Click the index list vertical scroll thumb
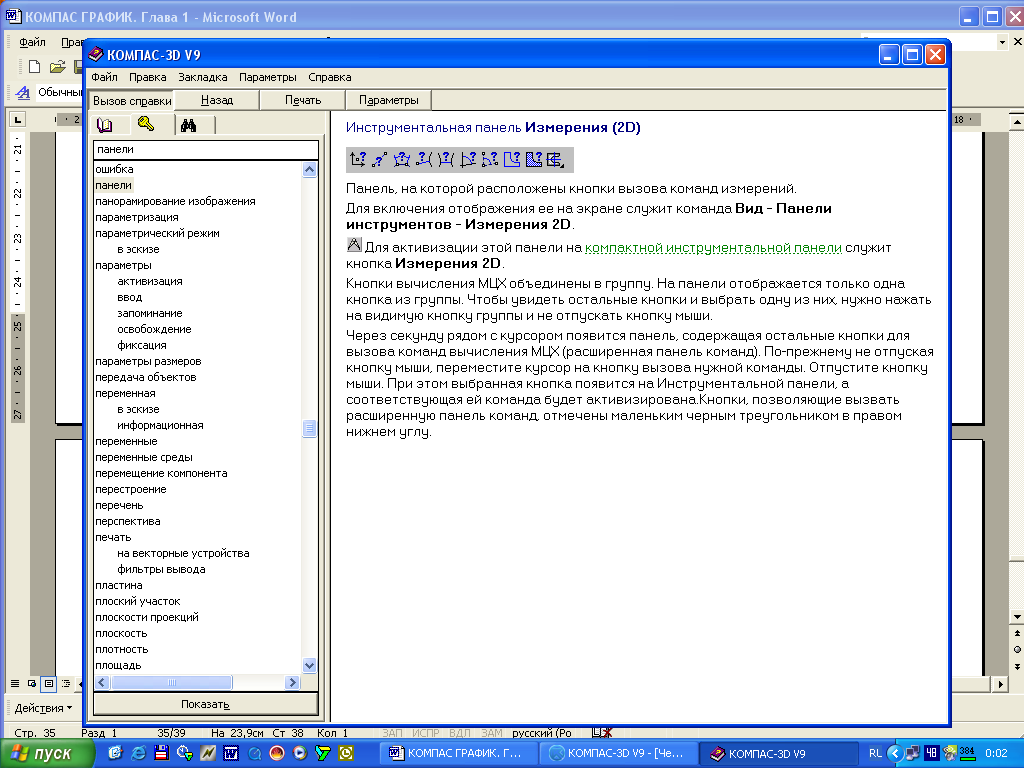The height and width of the screenshot is (768, 1024). [x=310, y=428]
